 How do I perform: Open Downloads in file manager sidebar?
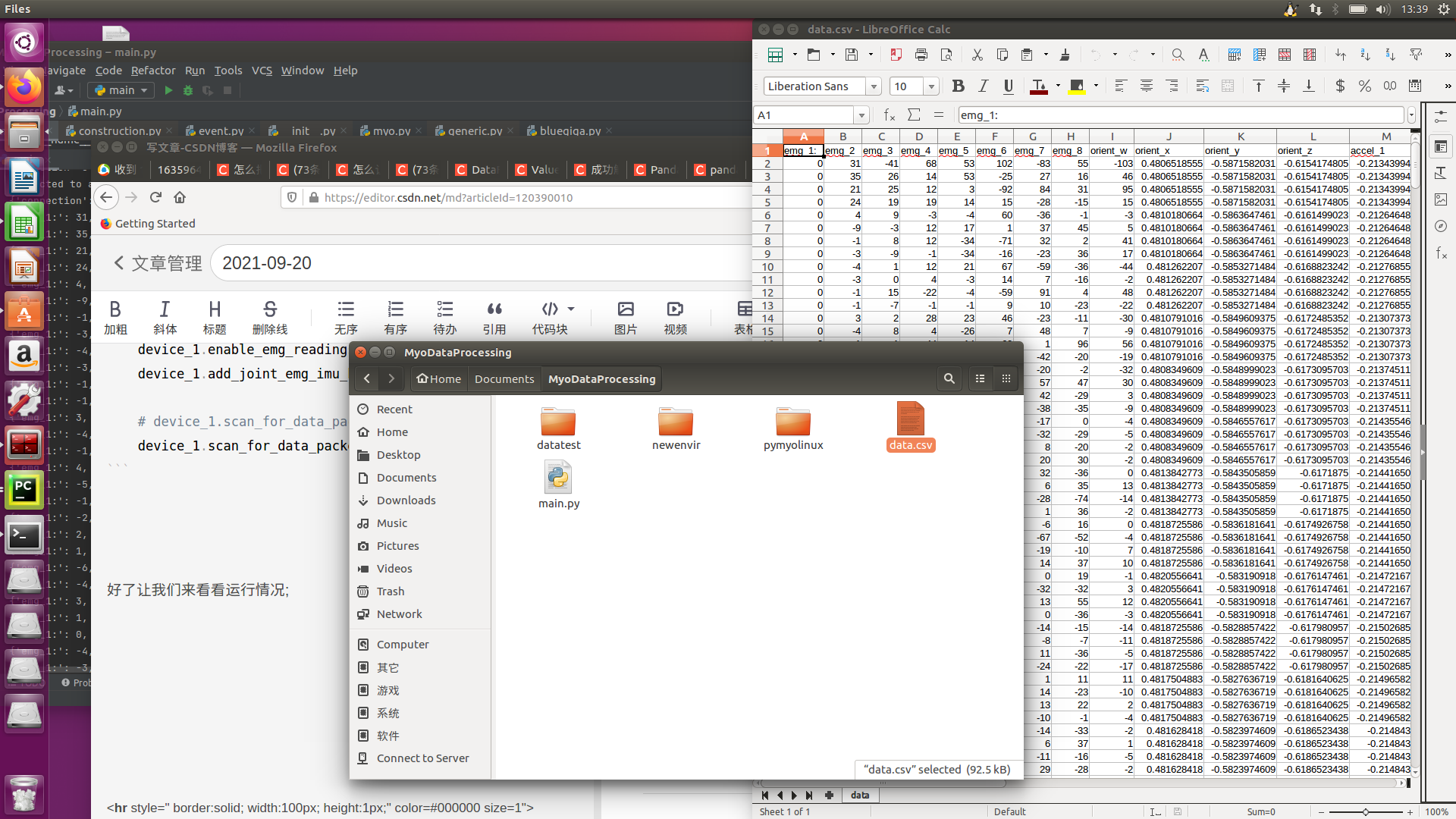(x=406, y=500)
